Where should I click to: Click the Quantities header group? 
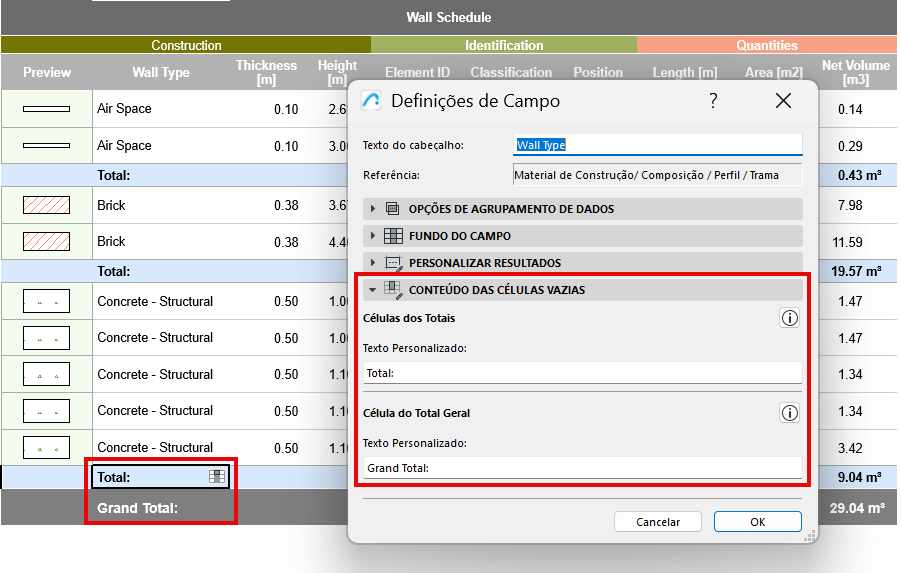coord(767,45)
